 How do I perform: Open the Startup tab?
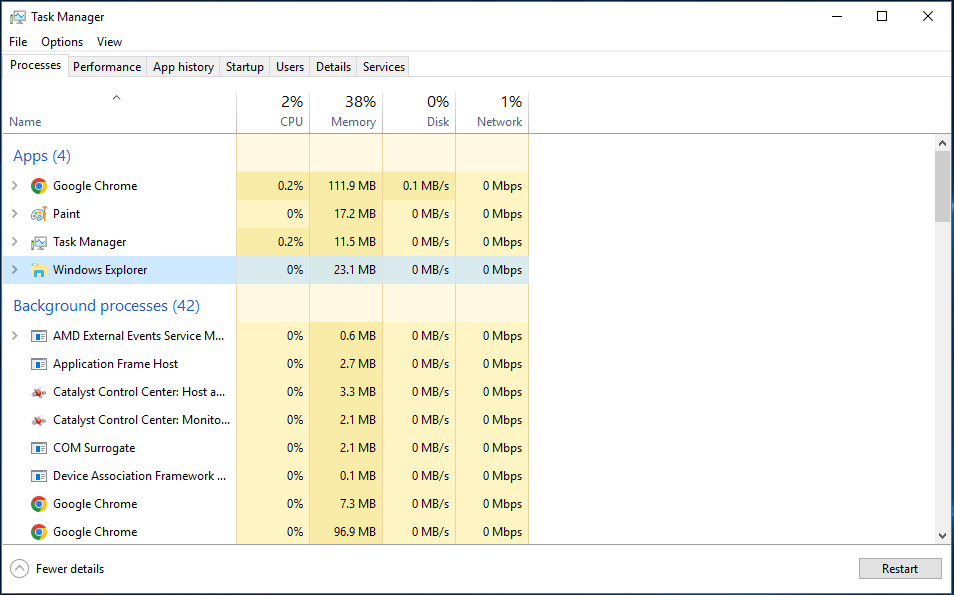[x=245, y=67]
